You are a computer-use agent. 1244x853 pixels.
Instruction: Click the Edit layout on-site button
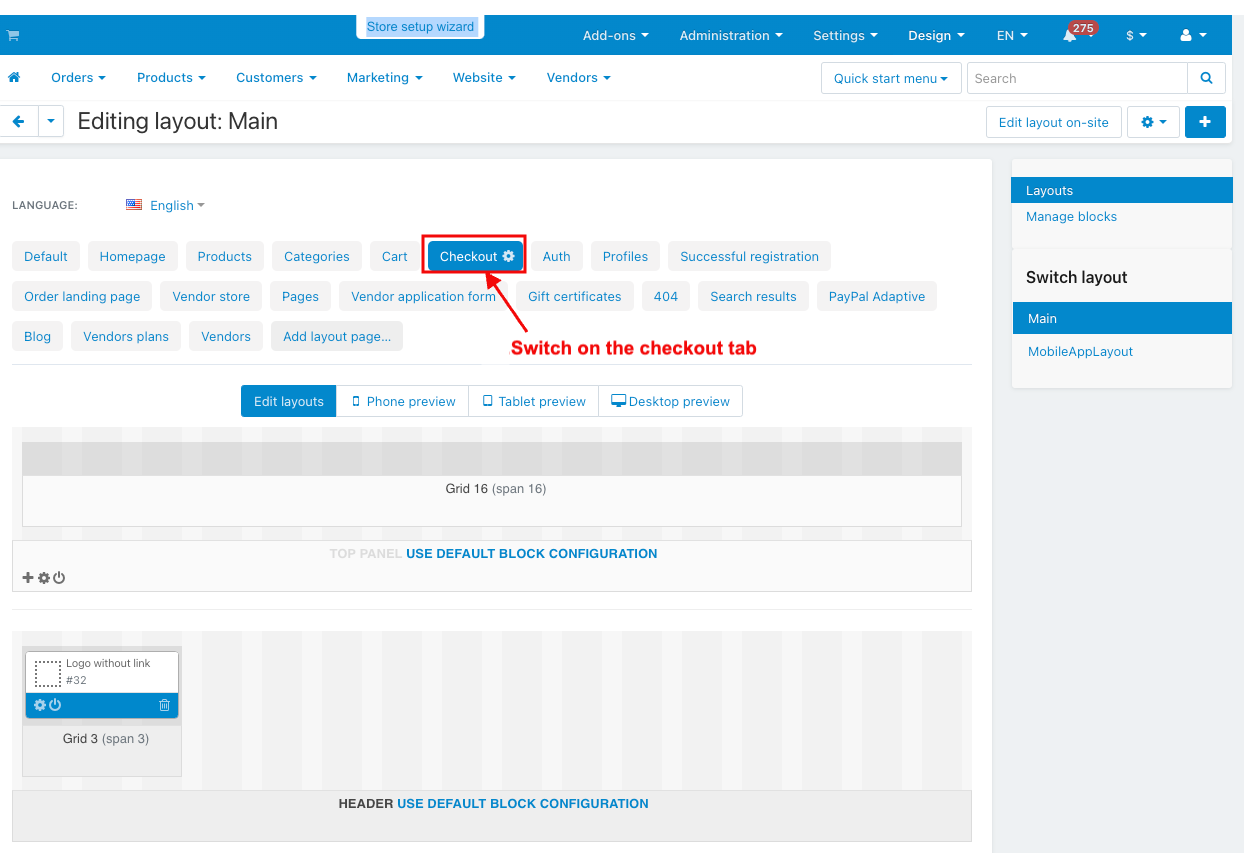point(1053,122)
